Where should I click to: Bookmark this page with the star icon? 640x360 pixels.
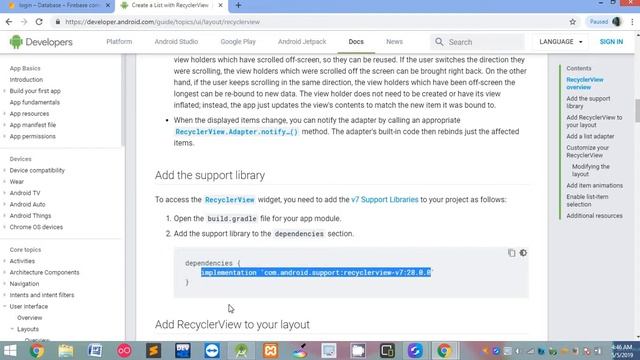pyautogui.click(x=573, y=22)
